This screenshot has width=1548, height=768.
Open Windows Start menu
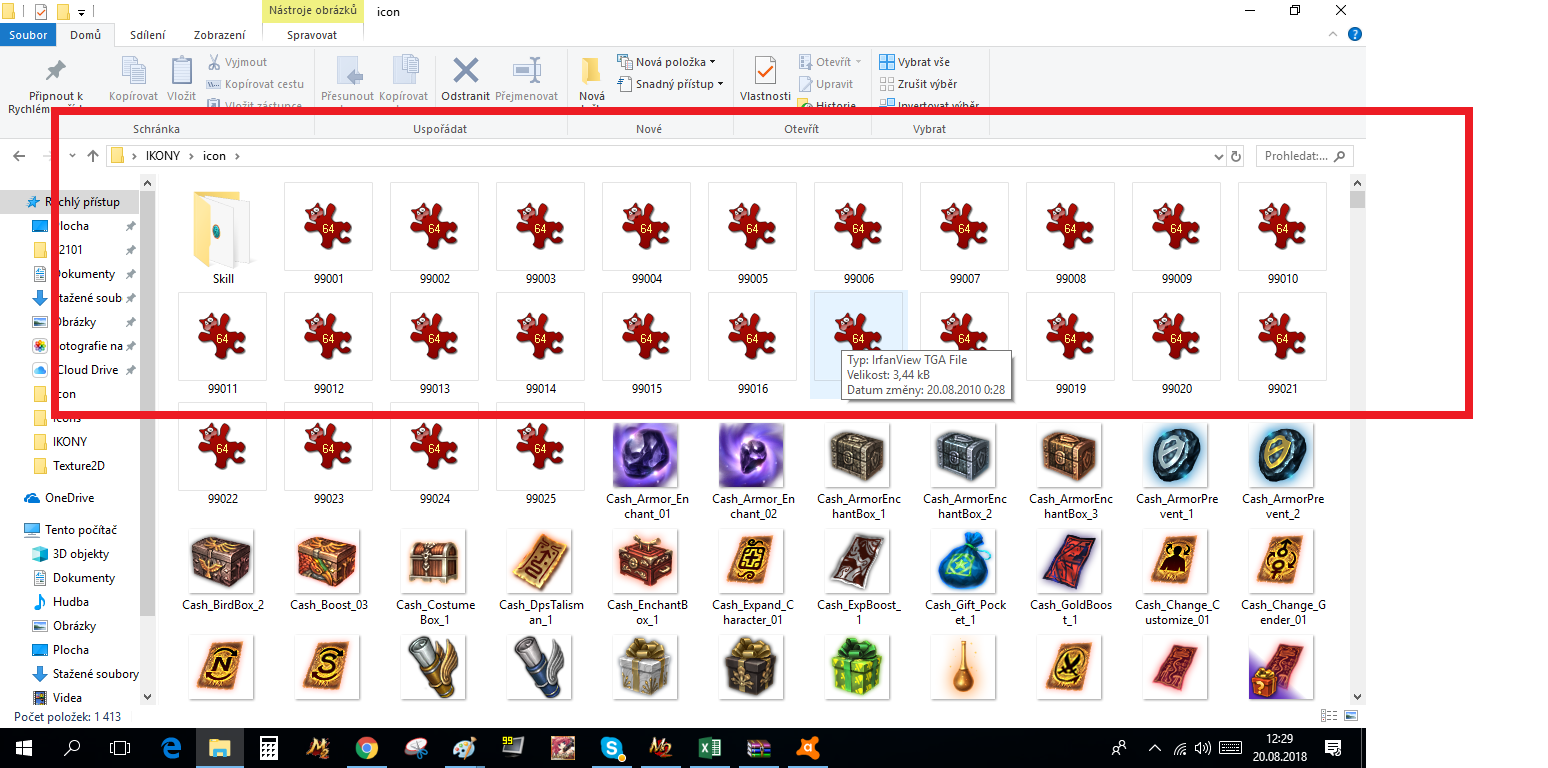click(x=23, y=748)
